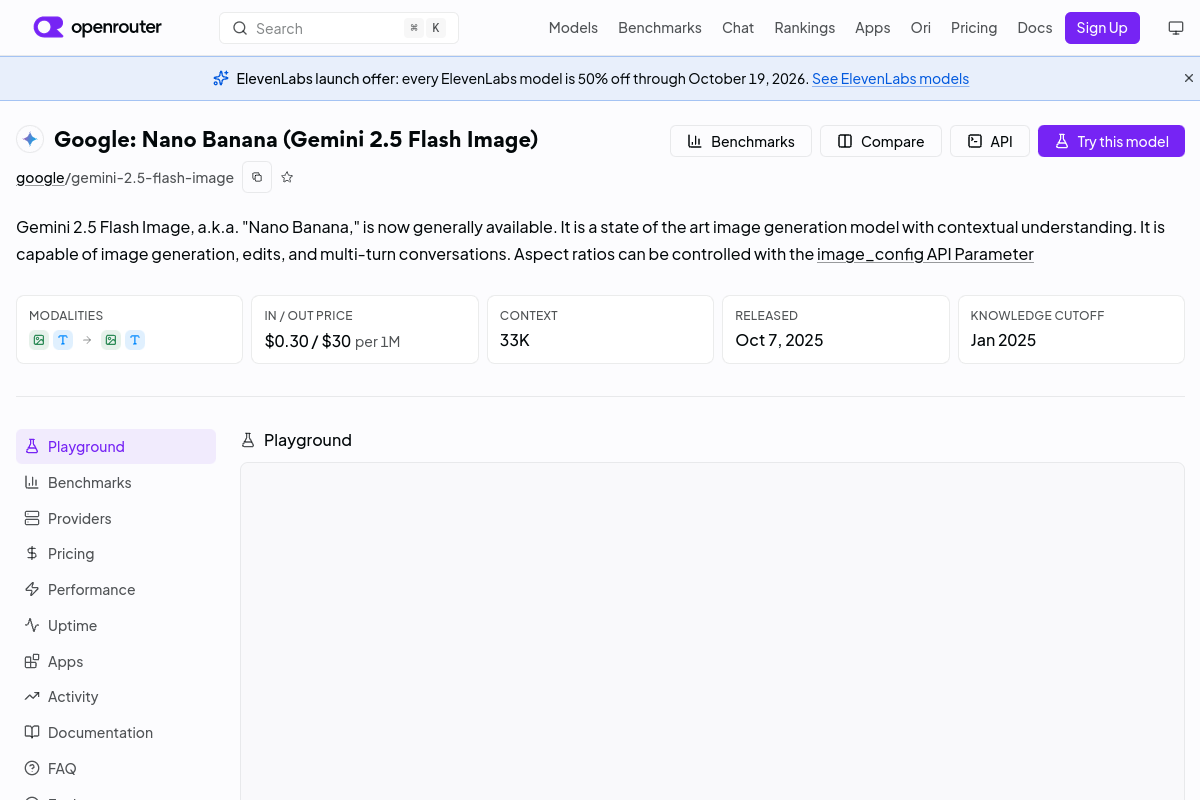Click the search magnifier icon
This screenshot has width=1200, height=800.
tap(240, 28)
